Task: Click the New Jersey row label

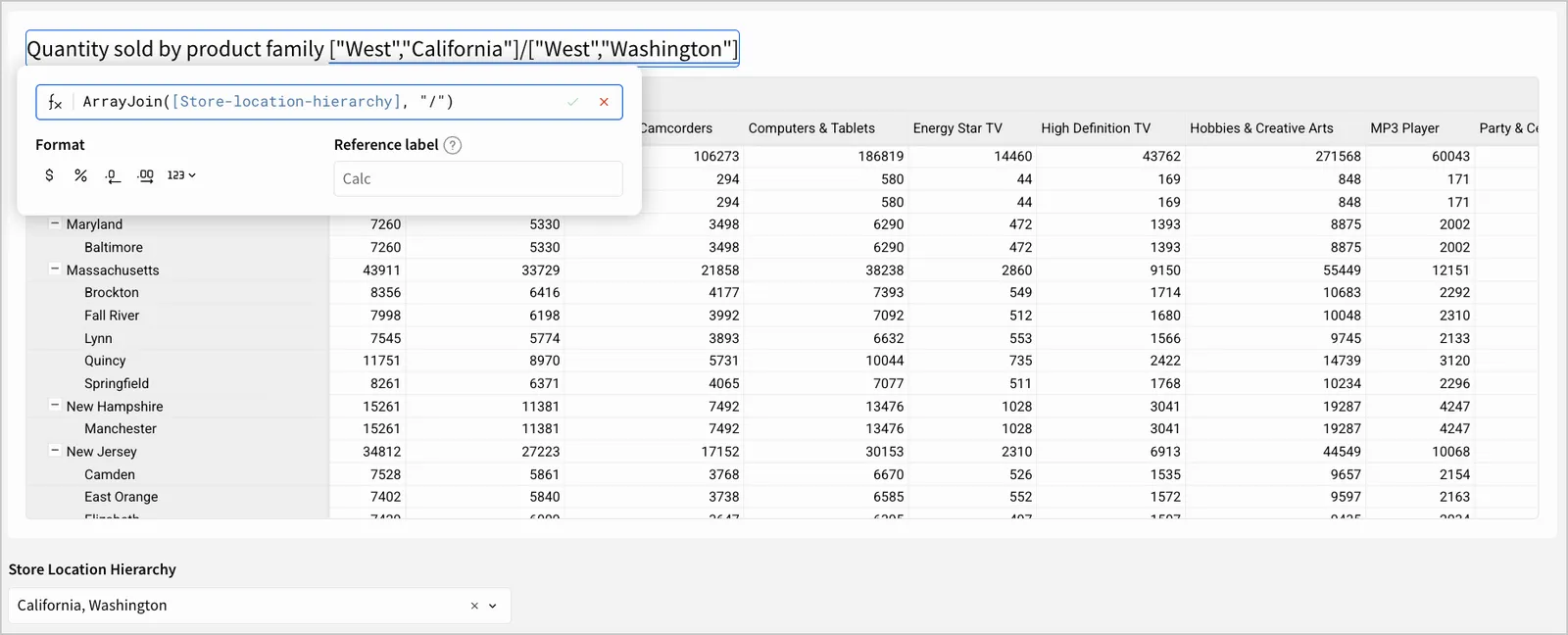Action: [x=102, y=452]
